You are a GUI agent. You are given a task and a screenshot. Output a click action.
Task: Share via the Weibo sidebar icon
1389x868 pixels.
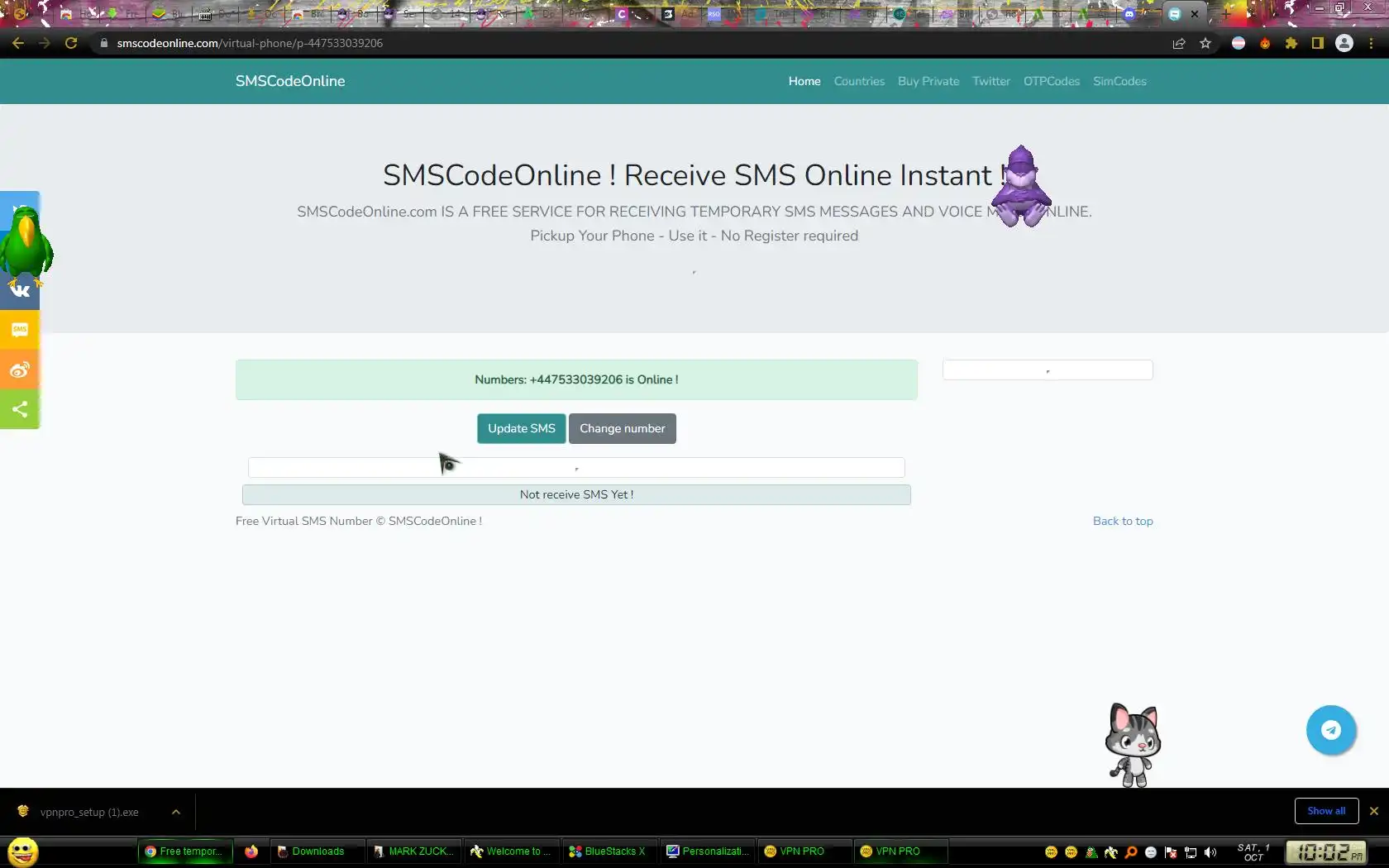tap(20, 370)
